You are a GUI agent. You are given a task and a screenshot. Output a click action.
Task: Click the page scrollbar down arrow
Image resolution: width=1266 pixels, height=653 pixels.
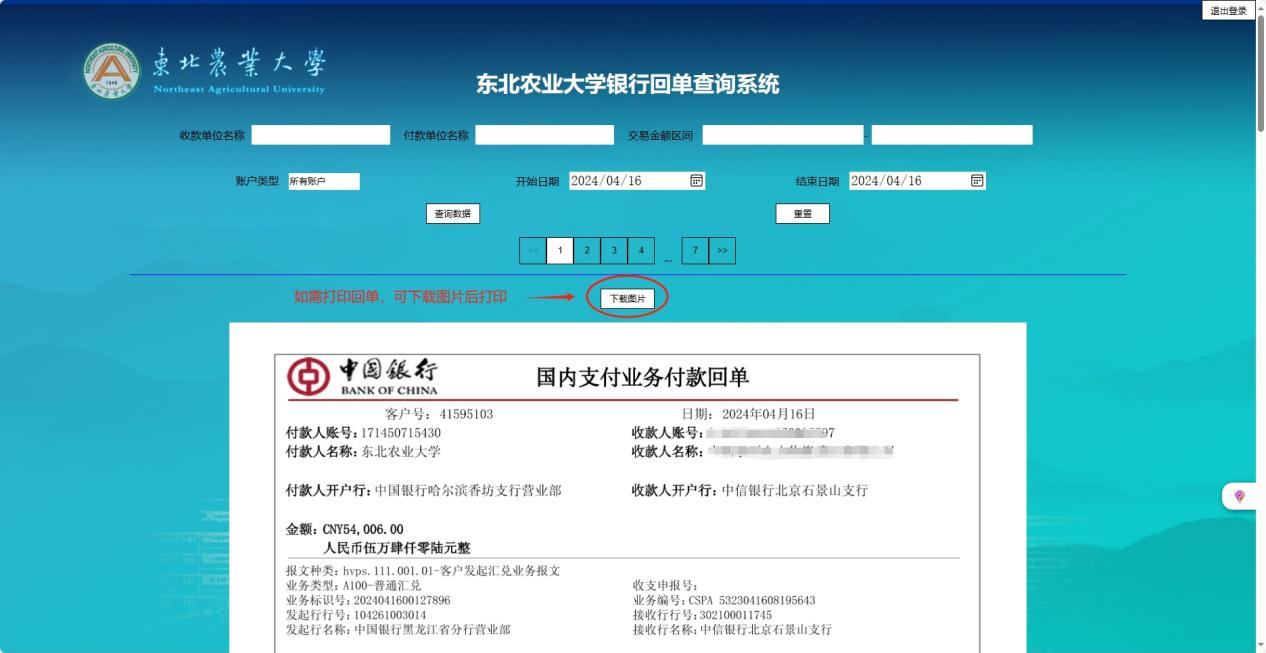point(1260,646)
